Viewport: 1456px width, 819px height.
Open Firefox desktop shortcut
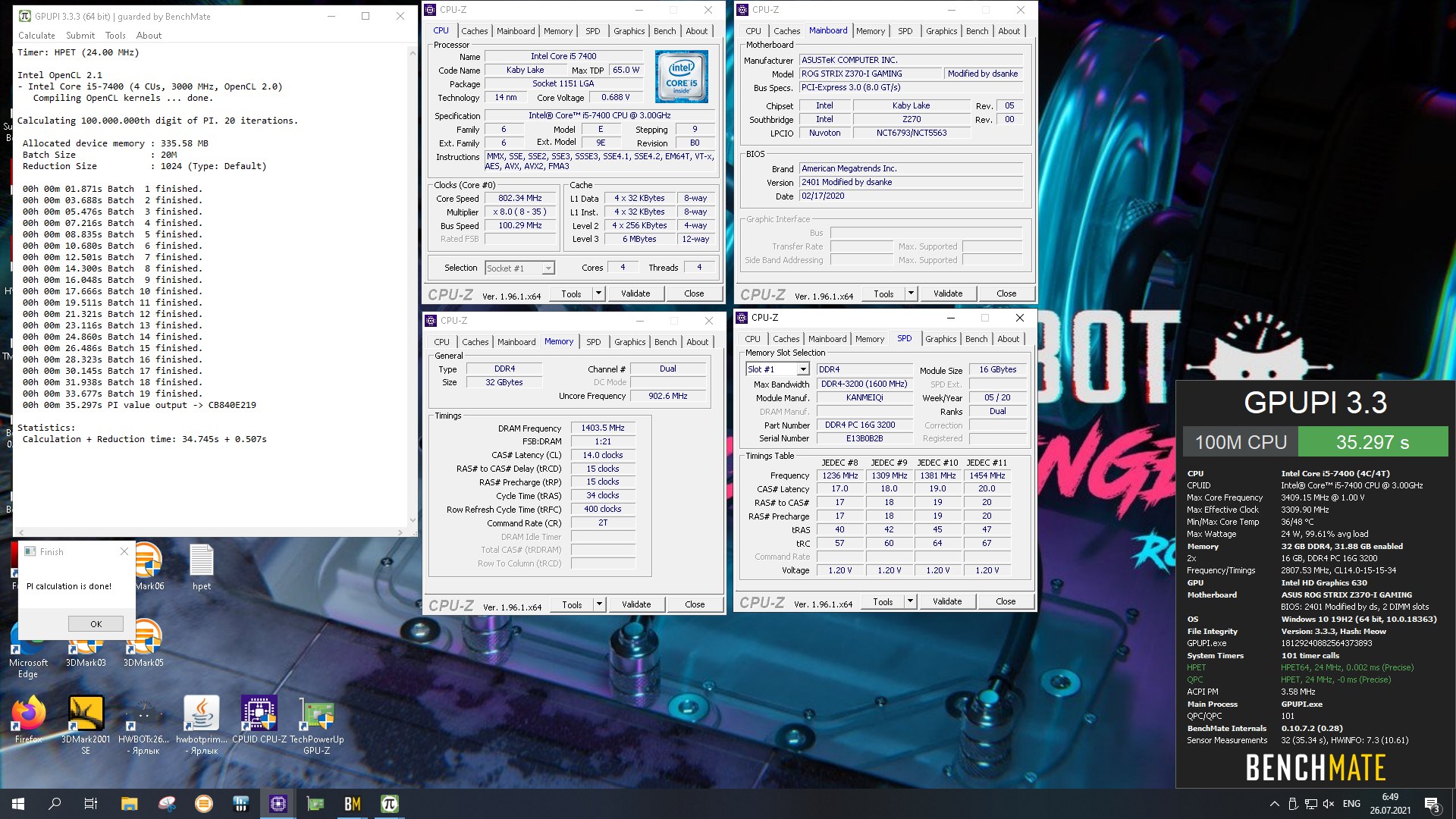coord(28,719)
